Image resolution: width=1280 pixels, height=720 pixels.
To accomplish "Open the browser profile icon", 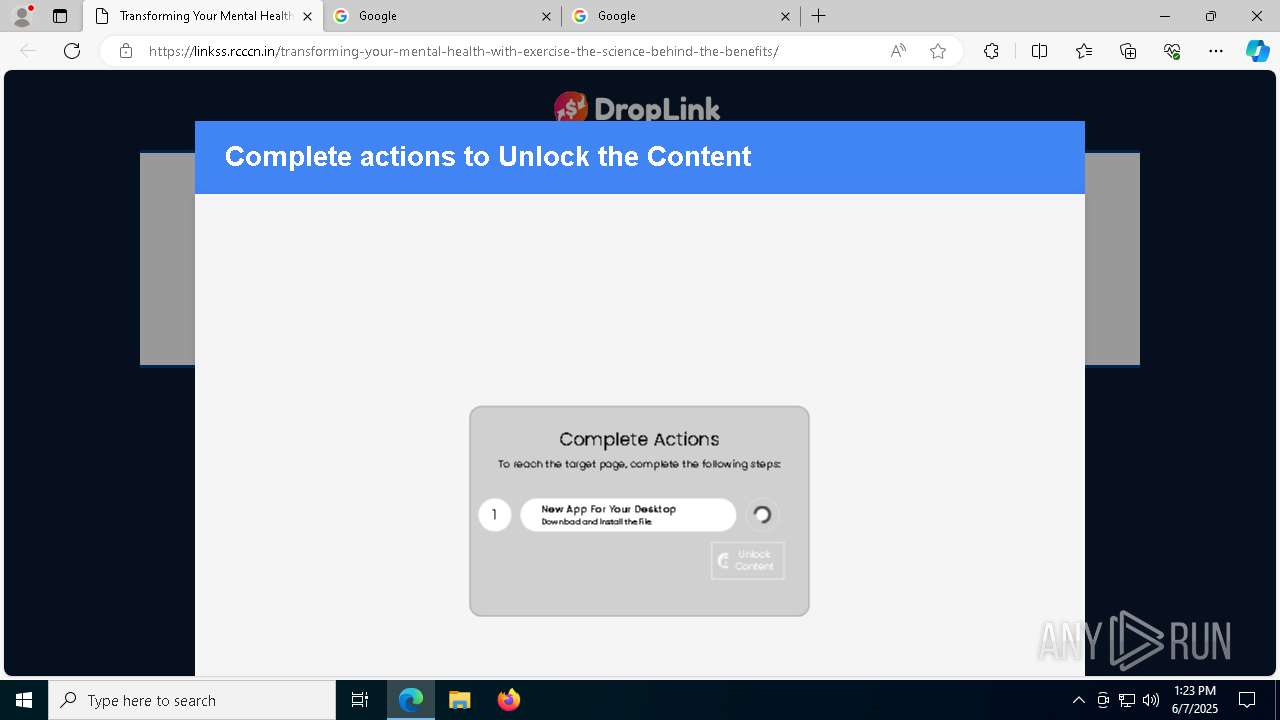I will click(x=22, y=16).
